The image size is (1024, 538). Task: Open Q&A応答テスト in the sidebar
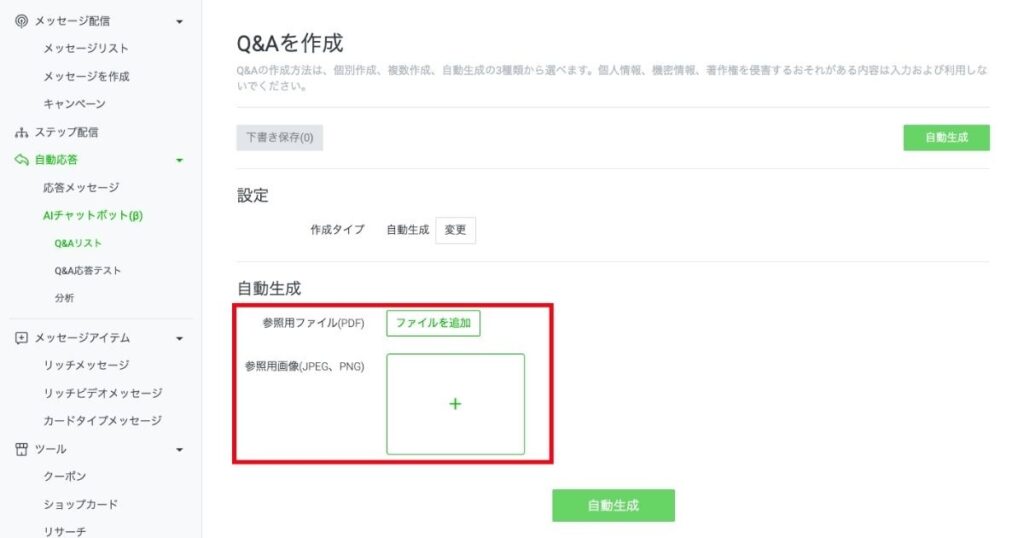pos(88,270)
